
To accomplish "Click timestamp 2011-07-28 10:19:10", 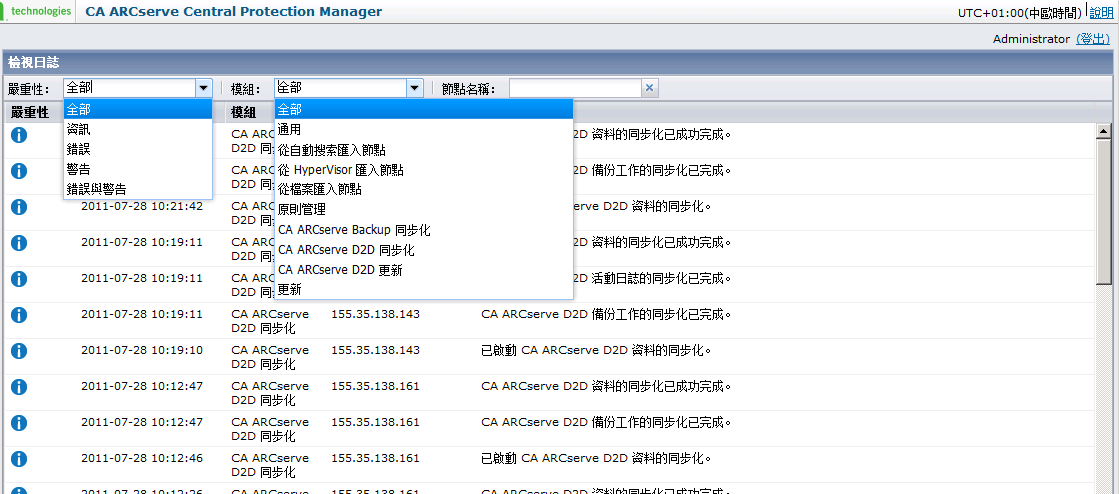I will 142,351.
